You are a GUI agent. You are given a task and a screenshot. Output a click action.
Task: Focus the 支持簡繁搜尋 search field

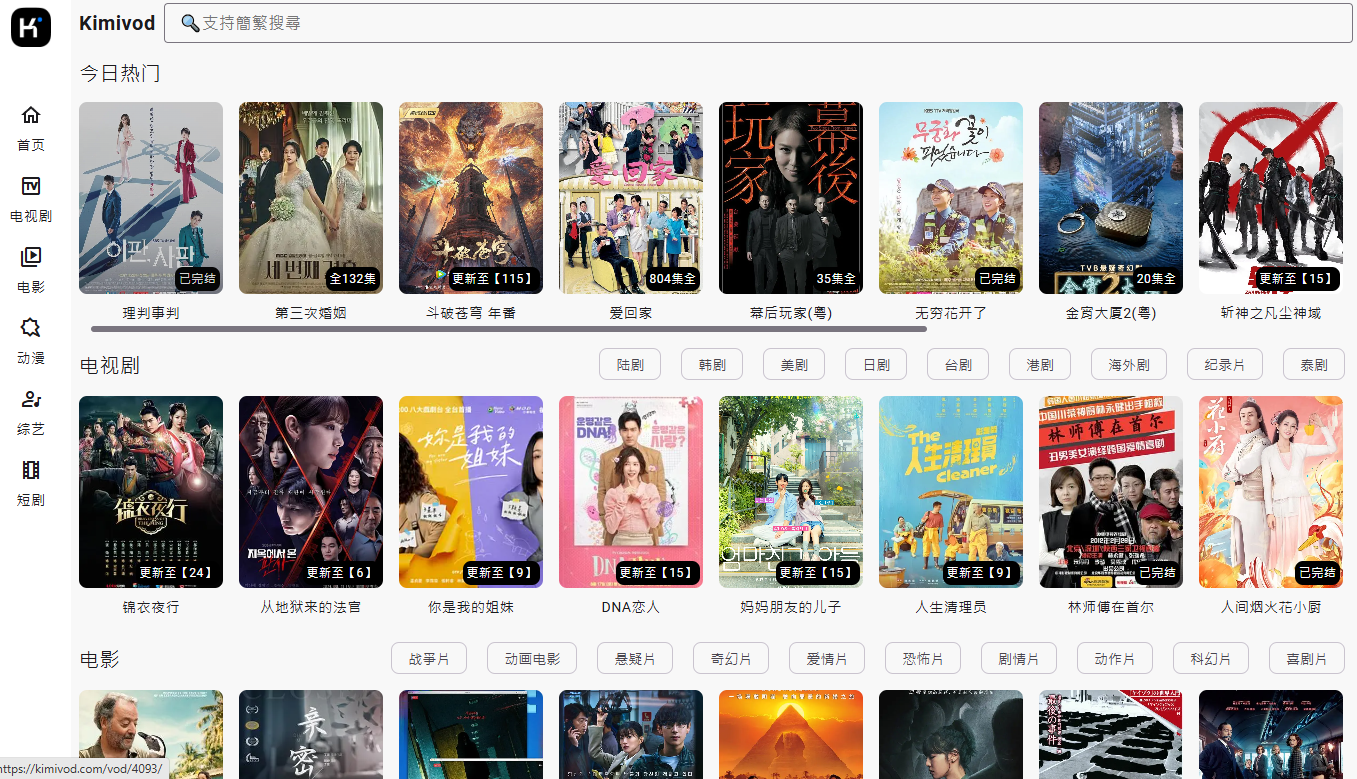[758, 23]
